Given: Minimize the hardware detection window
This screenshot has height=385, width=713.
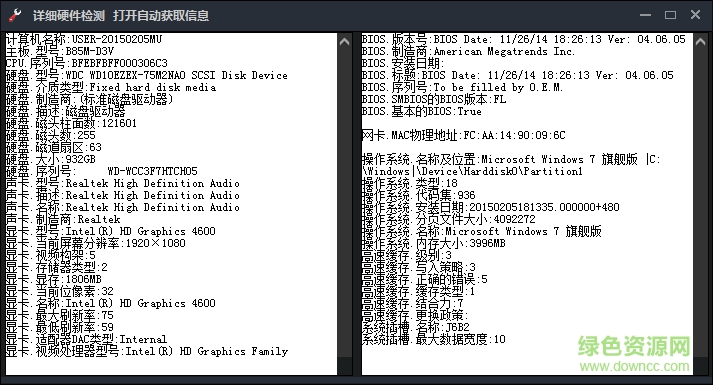Looking at the screenshot, I should coord(645,15).
